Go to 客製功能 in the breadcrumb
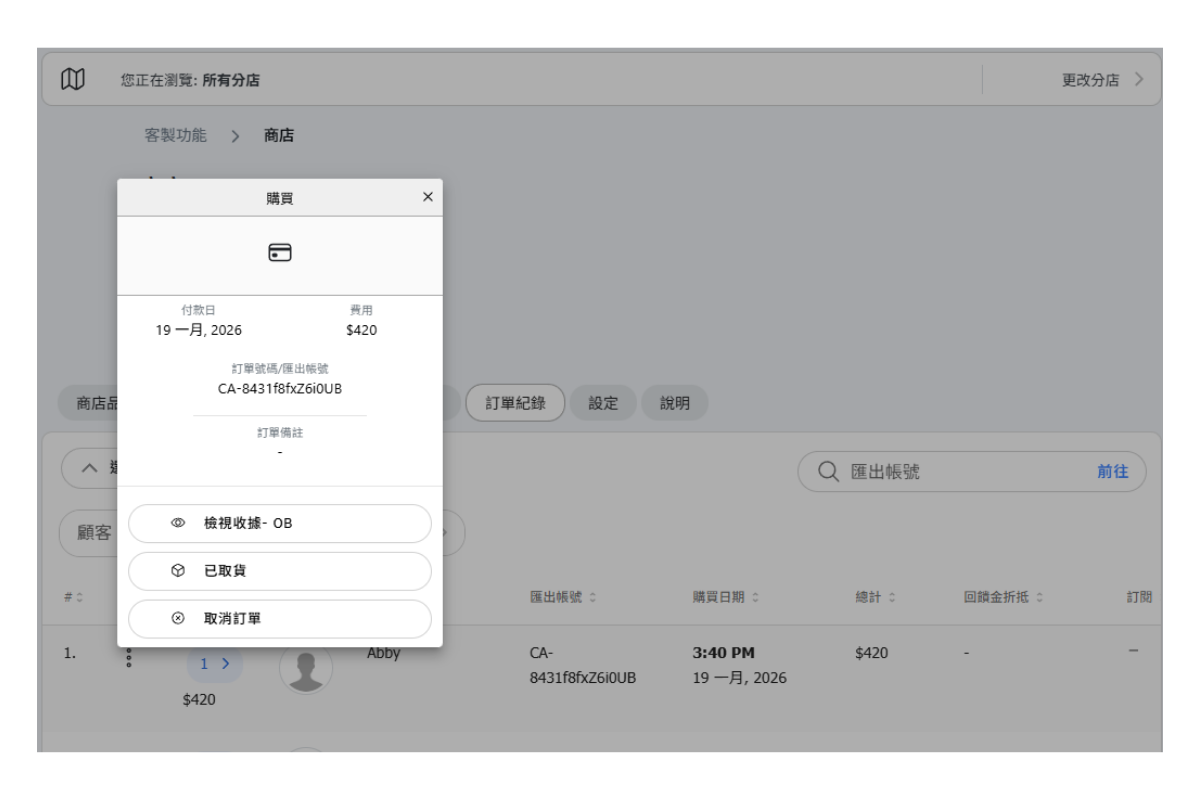The image size is (1200, 800). pyautogui.click(x=176, y=135)
